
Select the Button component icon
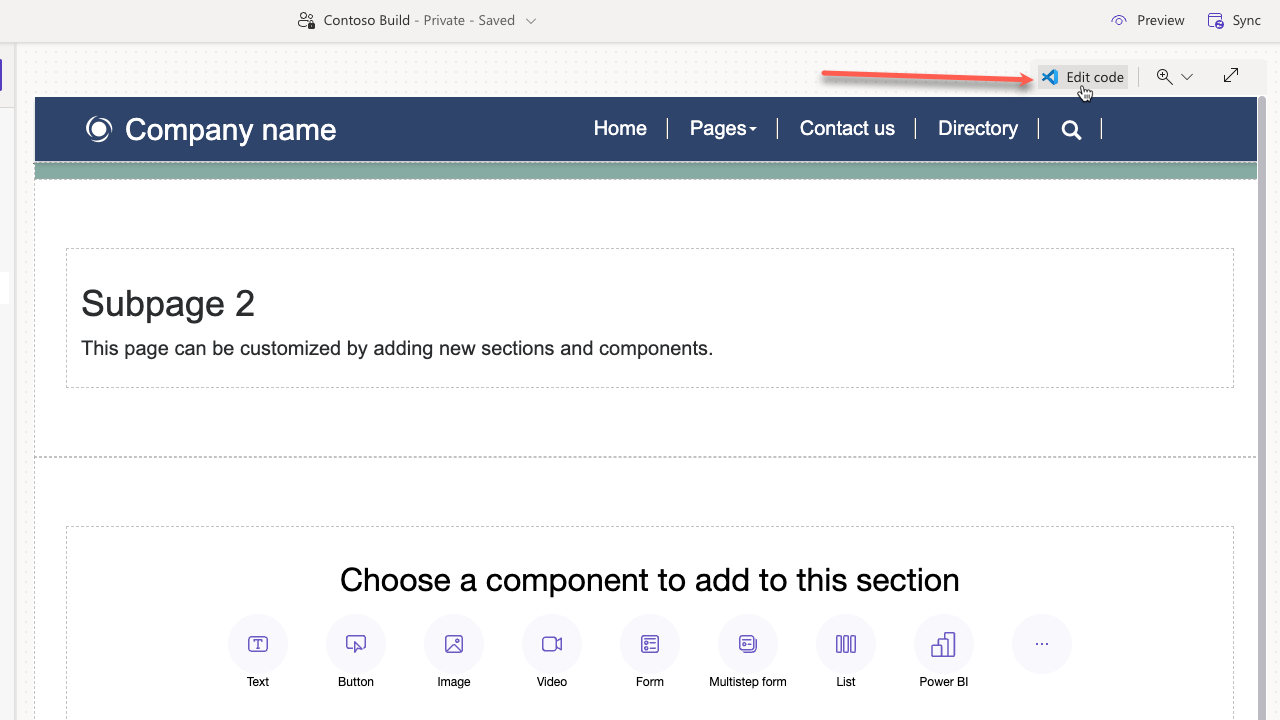coord(355,644)
